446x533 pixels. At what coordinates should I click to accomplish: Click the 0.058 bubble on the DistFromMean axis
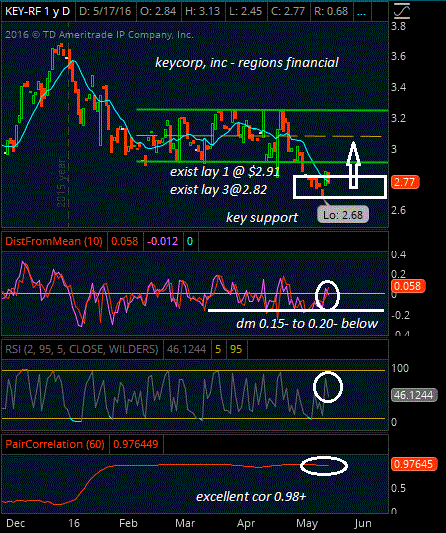(x=408, y=286)
